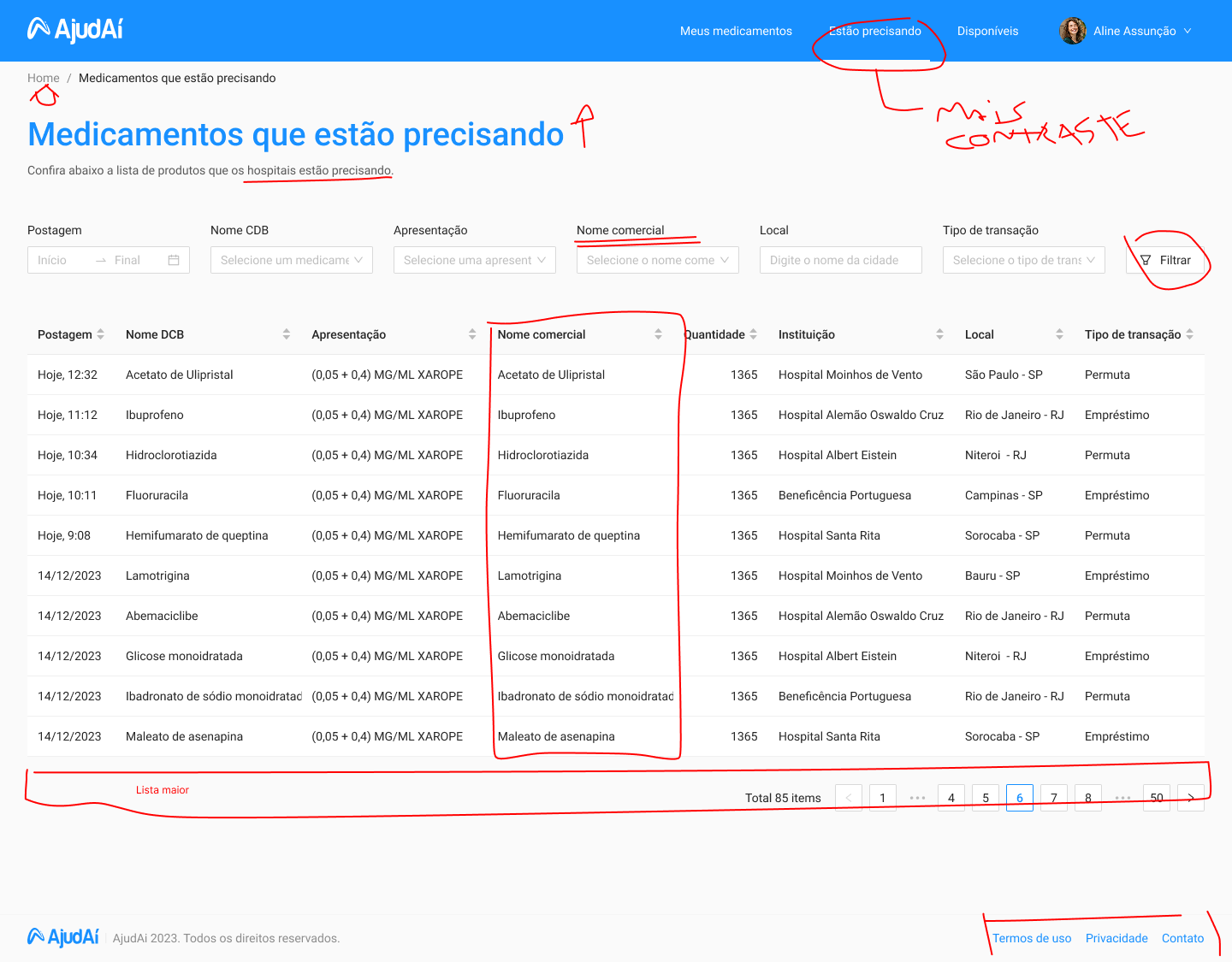
Task: Open Meus medicamentos navigation tab
Action: (736, 31)
